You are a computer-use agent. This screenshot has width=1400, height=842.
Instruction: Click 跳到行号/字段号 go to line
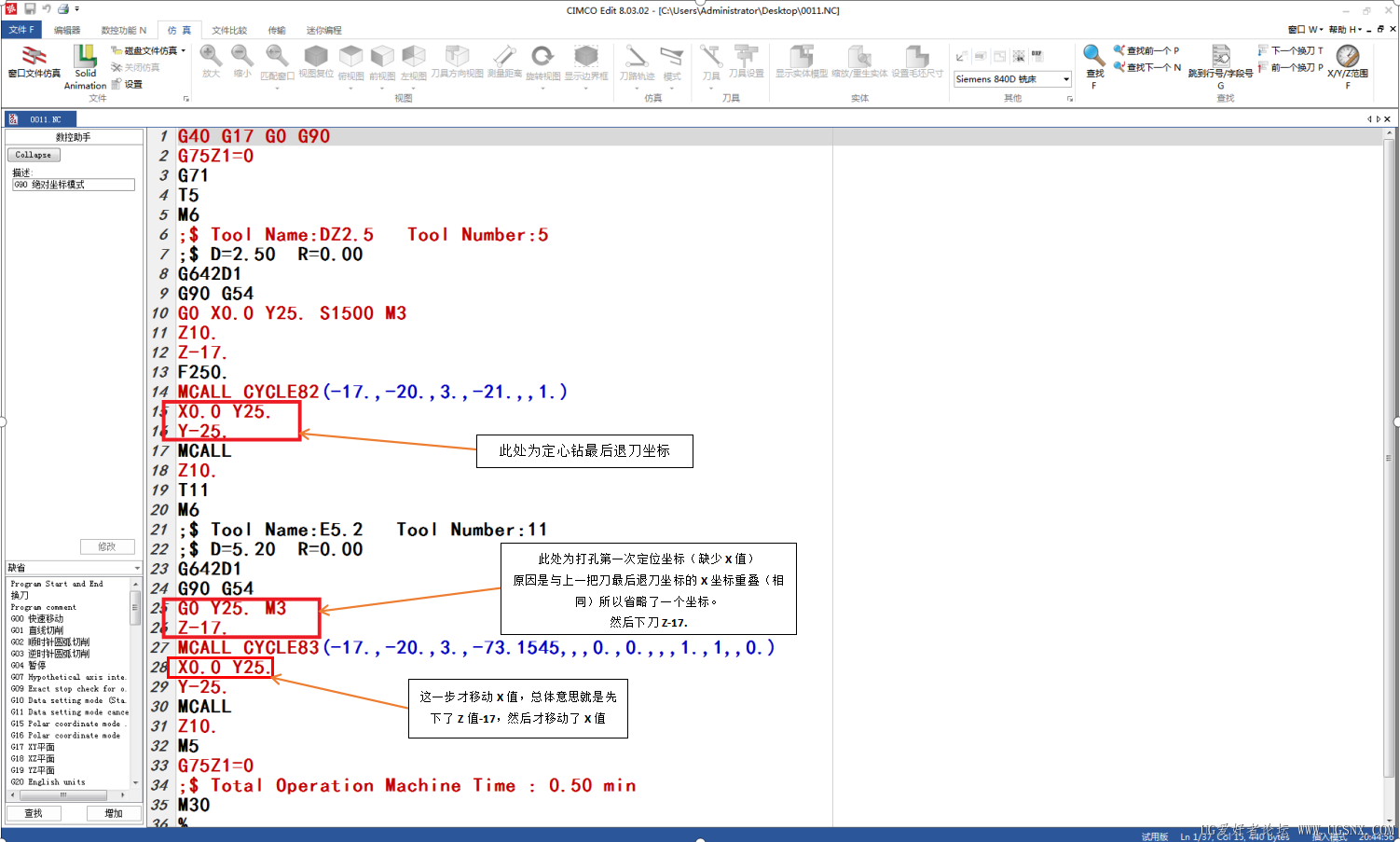tap(1220, 65)
